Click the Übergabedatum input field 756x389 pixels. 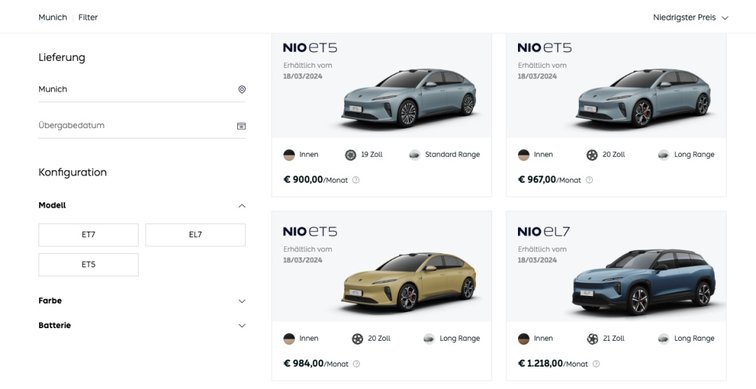tap(142, 125)
